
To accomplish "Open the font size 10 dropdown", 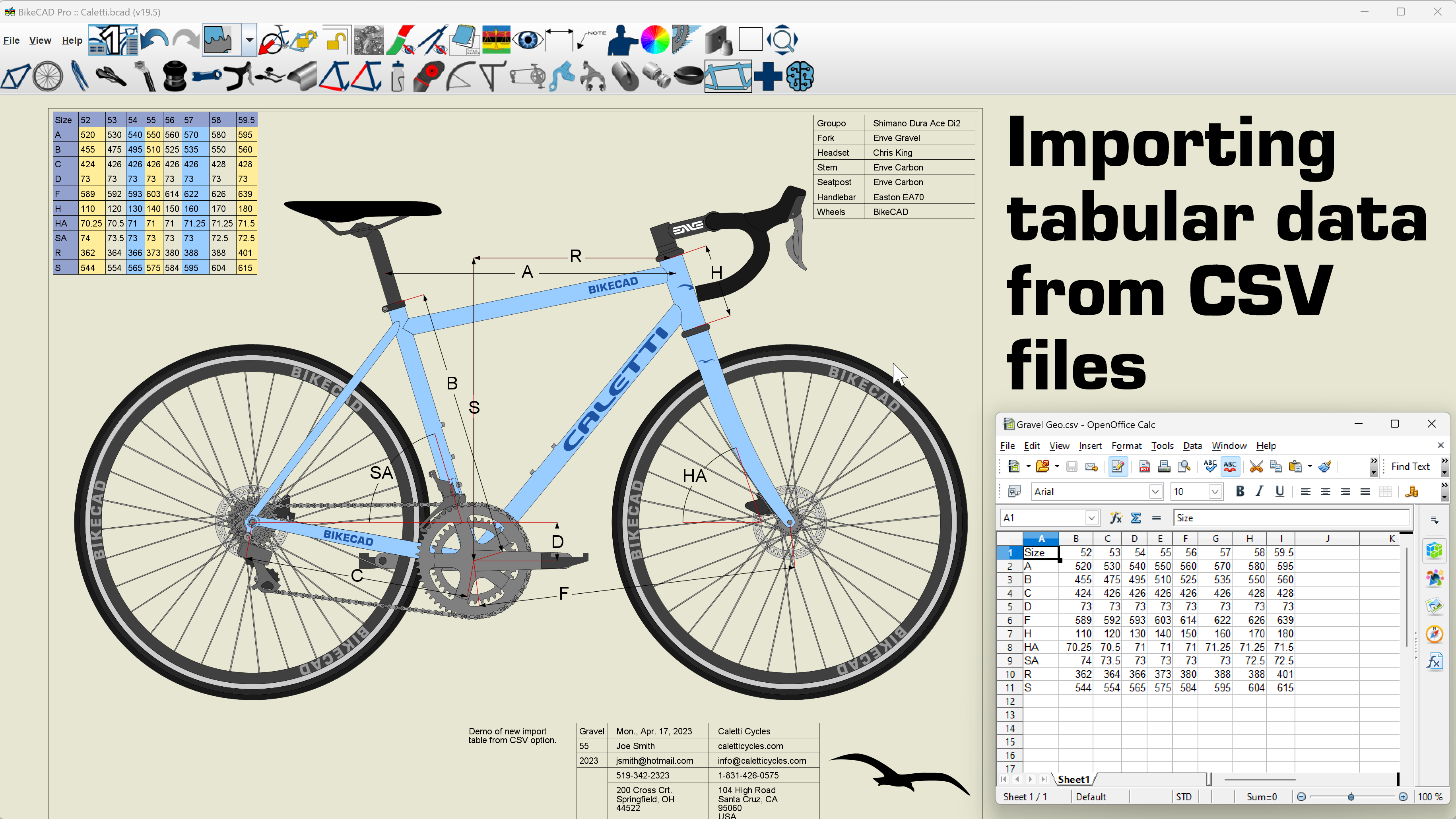I will pos(1215,492).
